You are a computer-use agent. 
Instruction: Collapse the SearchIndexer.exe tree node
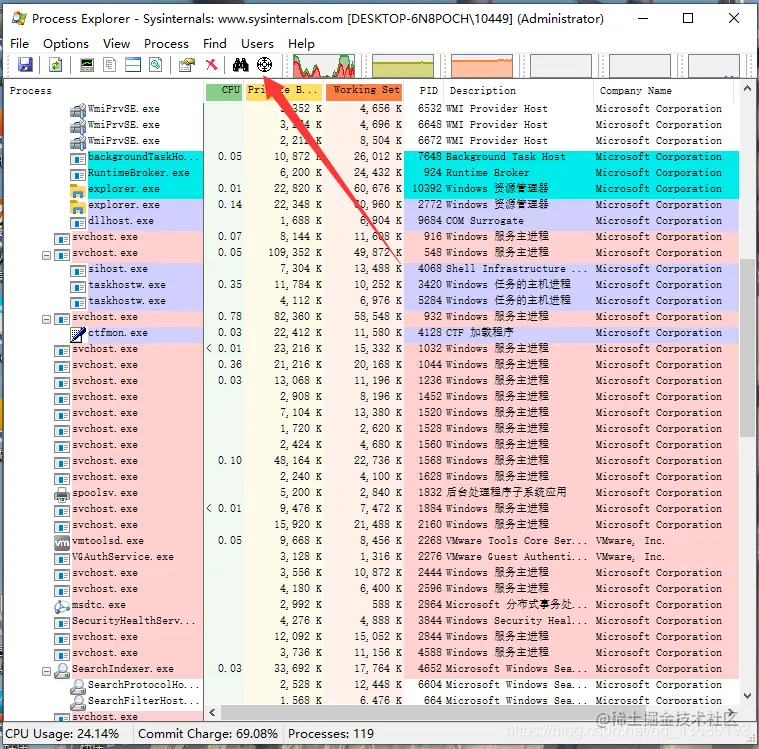click(46, 671)
